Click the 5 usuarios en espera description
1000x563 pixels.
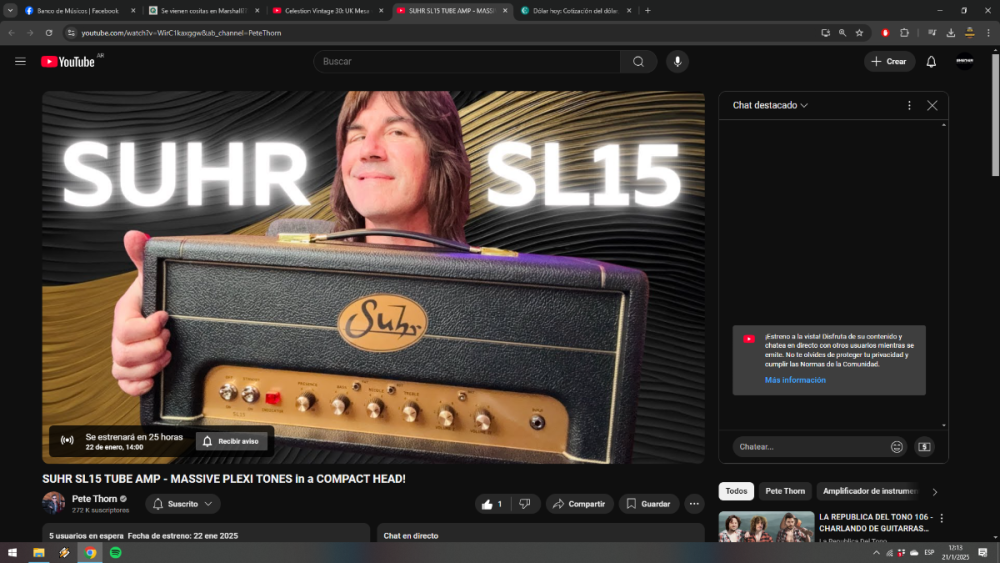[x=206, y=533]
